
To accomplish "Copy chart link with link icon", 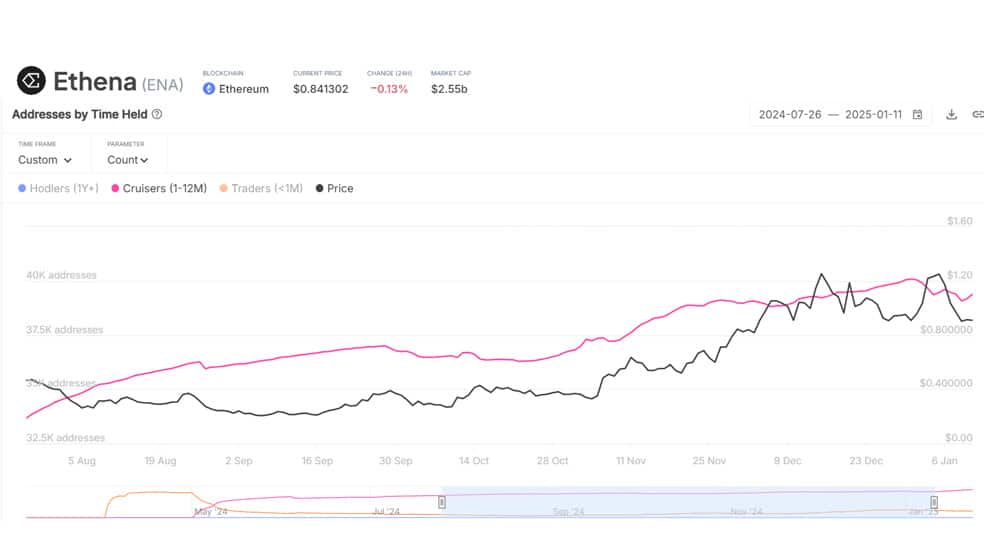I will coord(978,114).
